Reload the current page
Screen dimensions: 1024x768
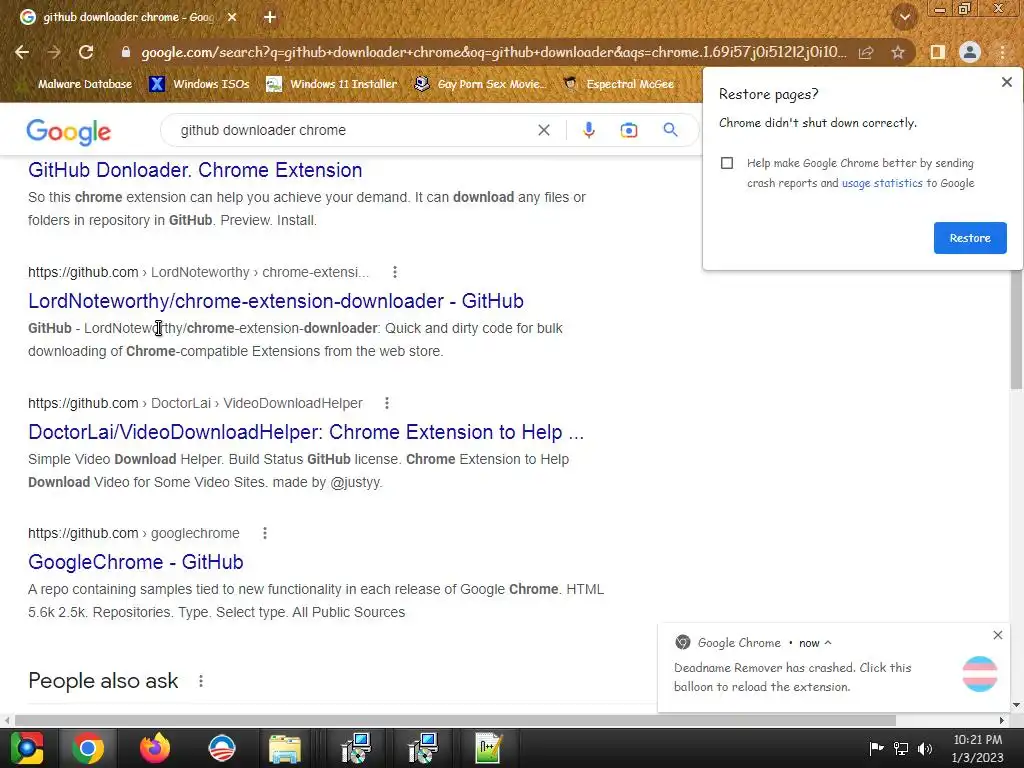[x=86, y=52]
